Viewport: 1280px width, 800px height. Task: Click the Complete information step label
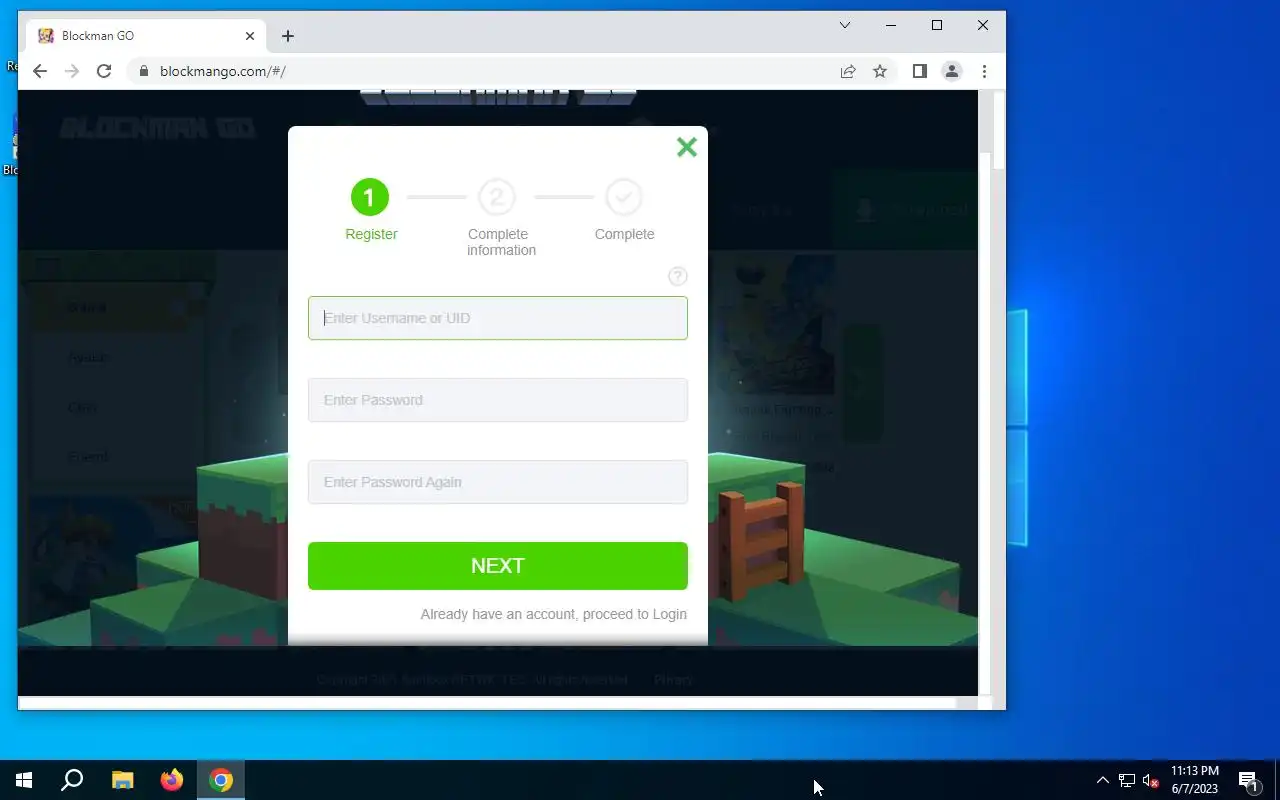coord(499,242)
